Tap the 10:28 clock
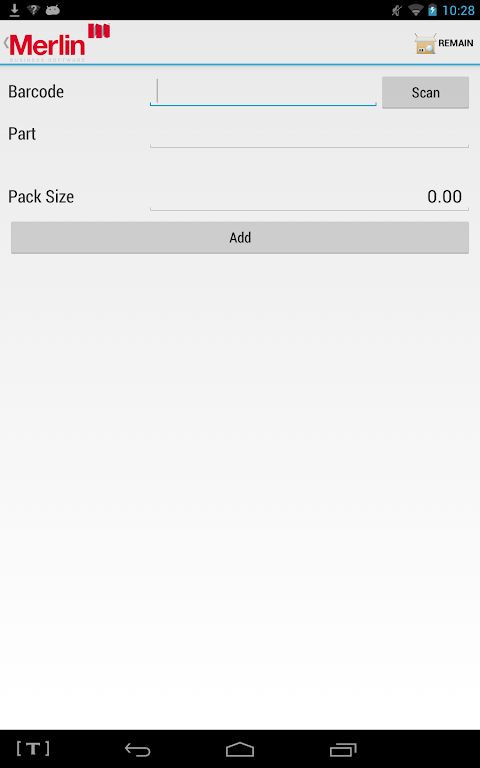480x768 pixels. pyautogui.click(x=458, y=10)
